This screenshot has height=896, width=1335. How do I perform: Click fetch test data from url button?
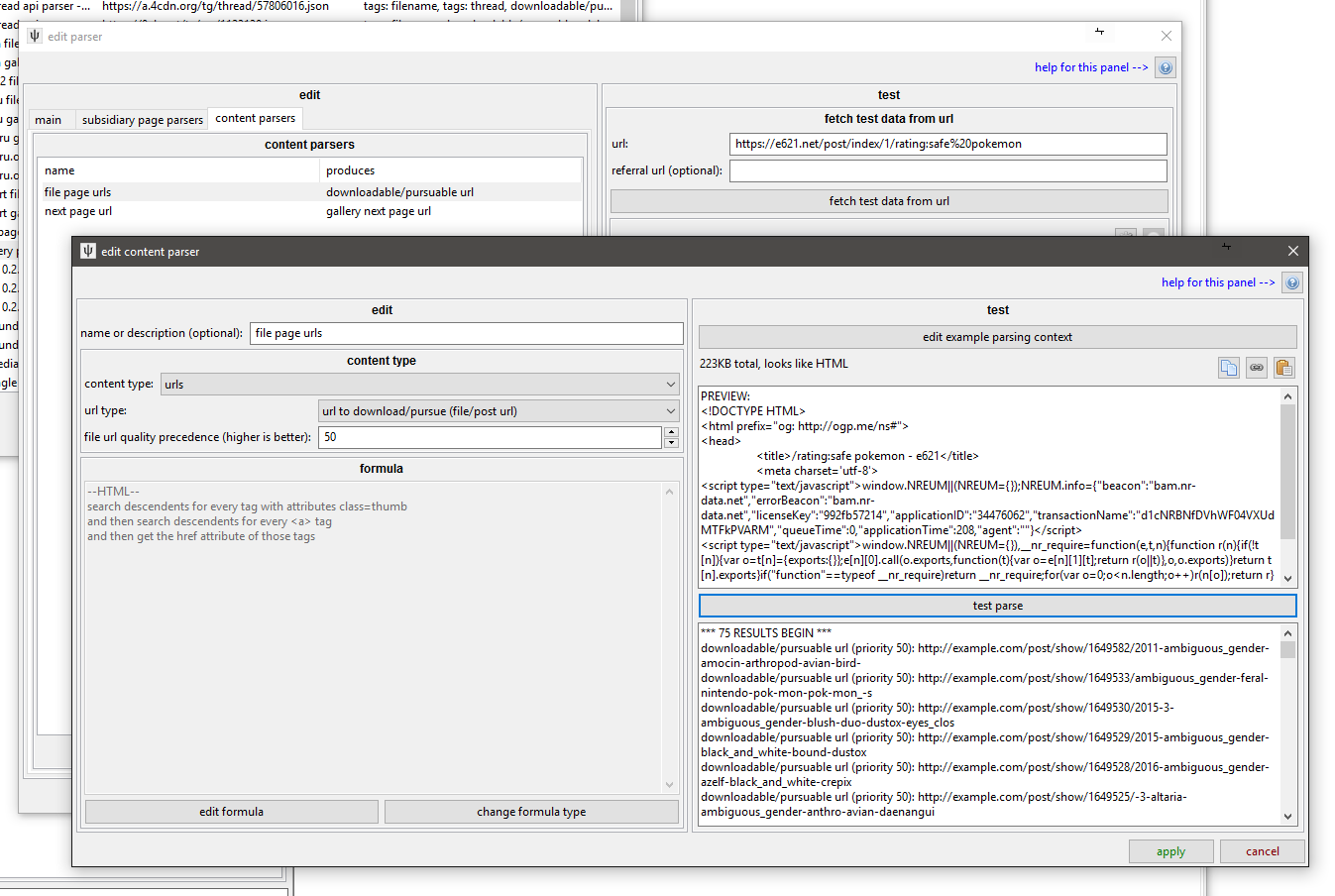889,201
